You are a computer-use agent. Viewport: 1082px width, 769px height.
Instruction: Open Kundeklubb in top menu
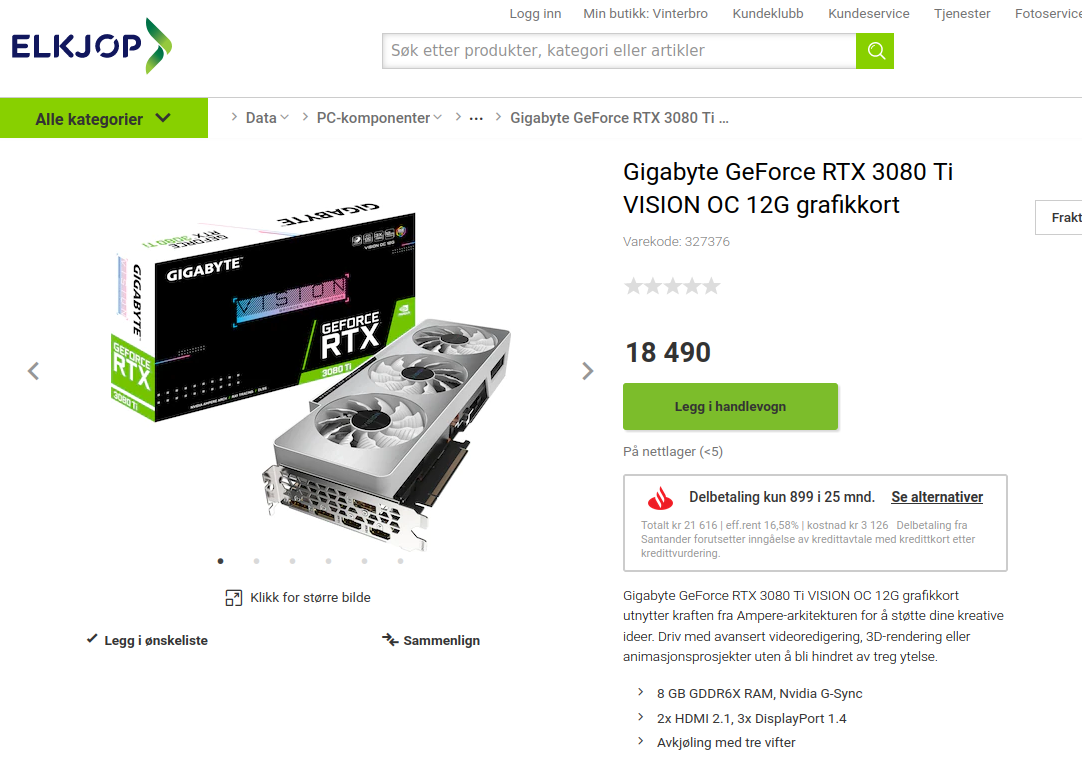click(768, 14)
